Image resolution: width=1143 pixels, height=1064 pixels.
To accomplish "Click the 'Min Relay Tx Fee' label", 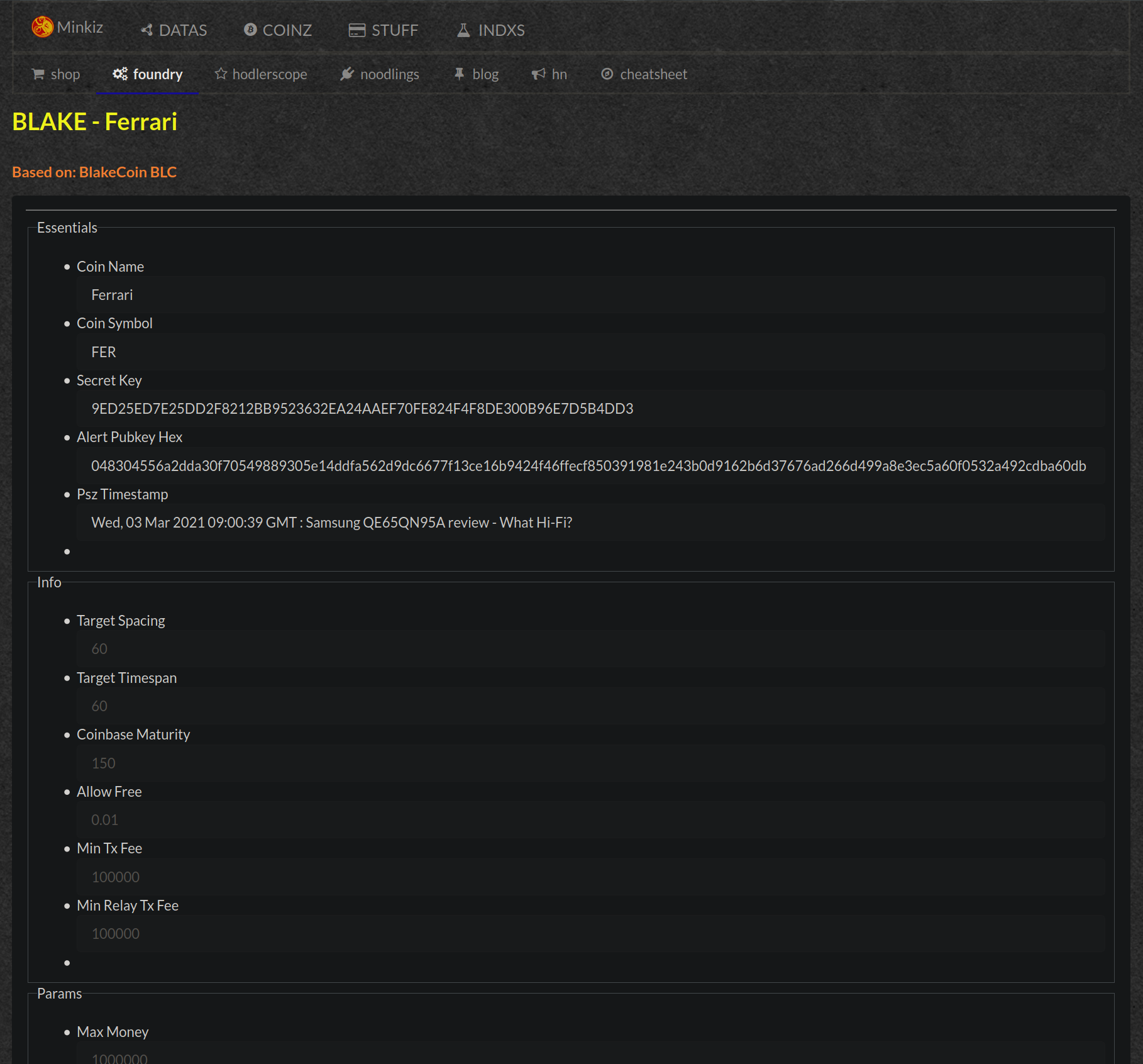I will (128, 906).
